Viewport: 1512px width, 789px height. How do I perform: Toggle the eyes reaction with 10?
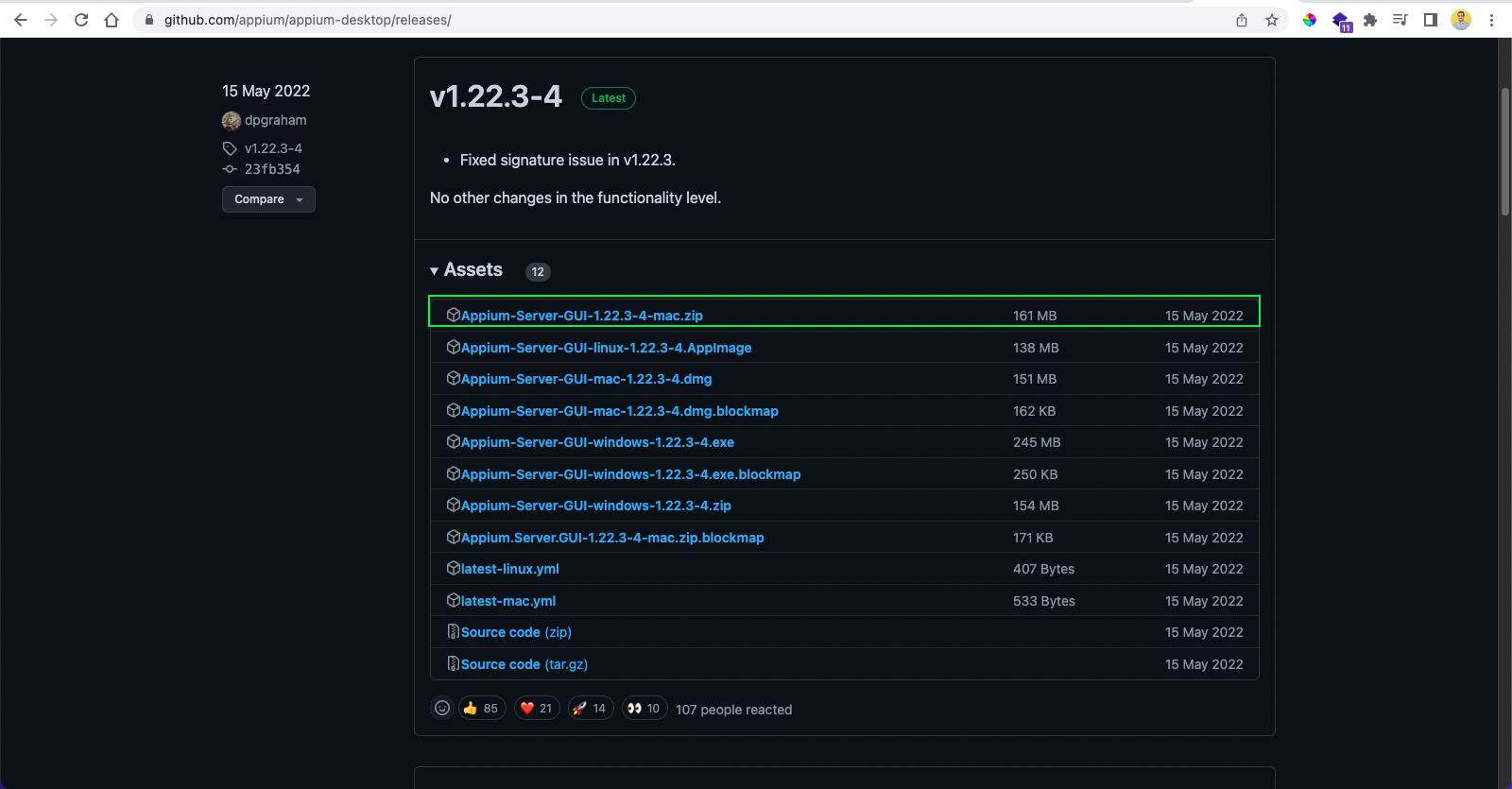[x=644, y=708]
